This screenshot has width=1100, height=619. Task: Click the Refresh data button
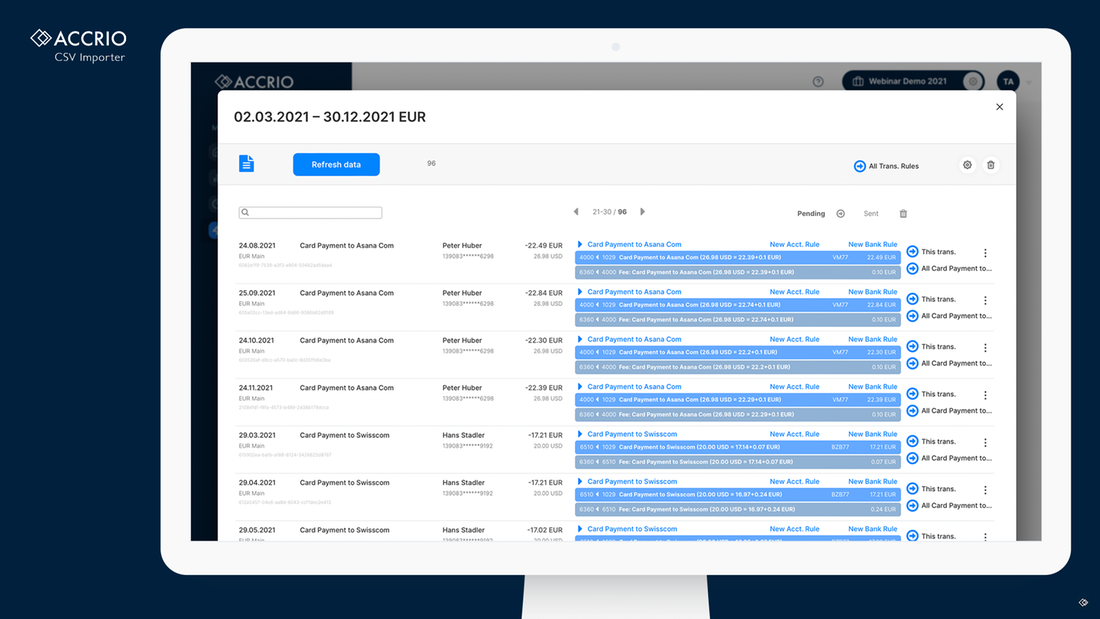336,164
